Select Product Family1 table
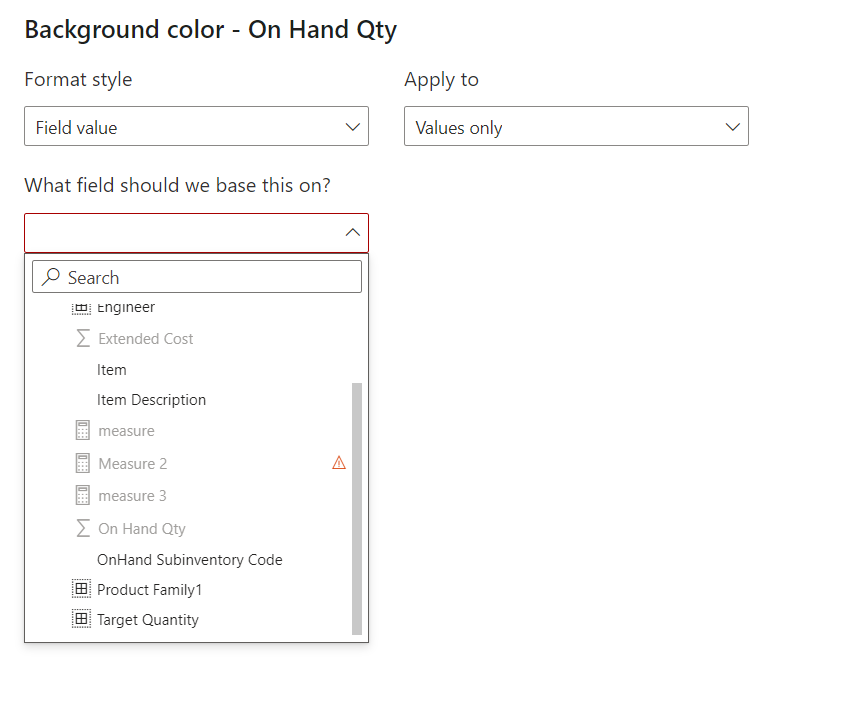Image resolution: width=862 pixels, height=711 pixels. (150, 589)
